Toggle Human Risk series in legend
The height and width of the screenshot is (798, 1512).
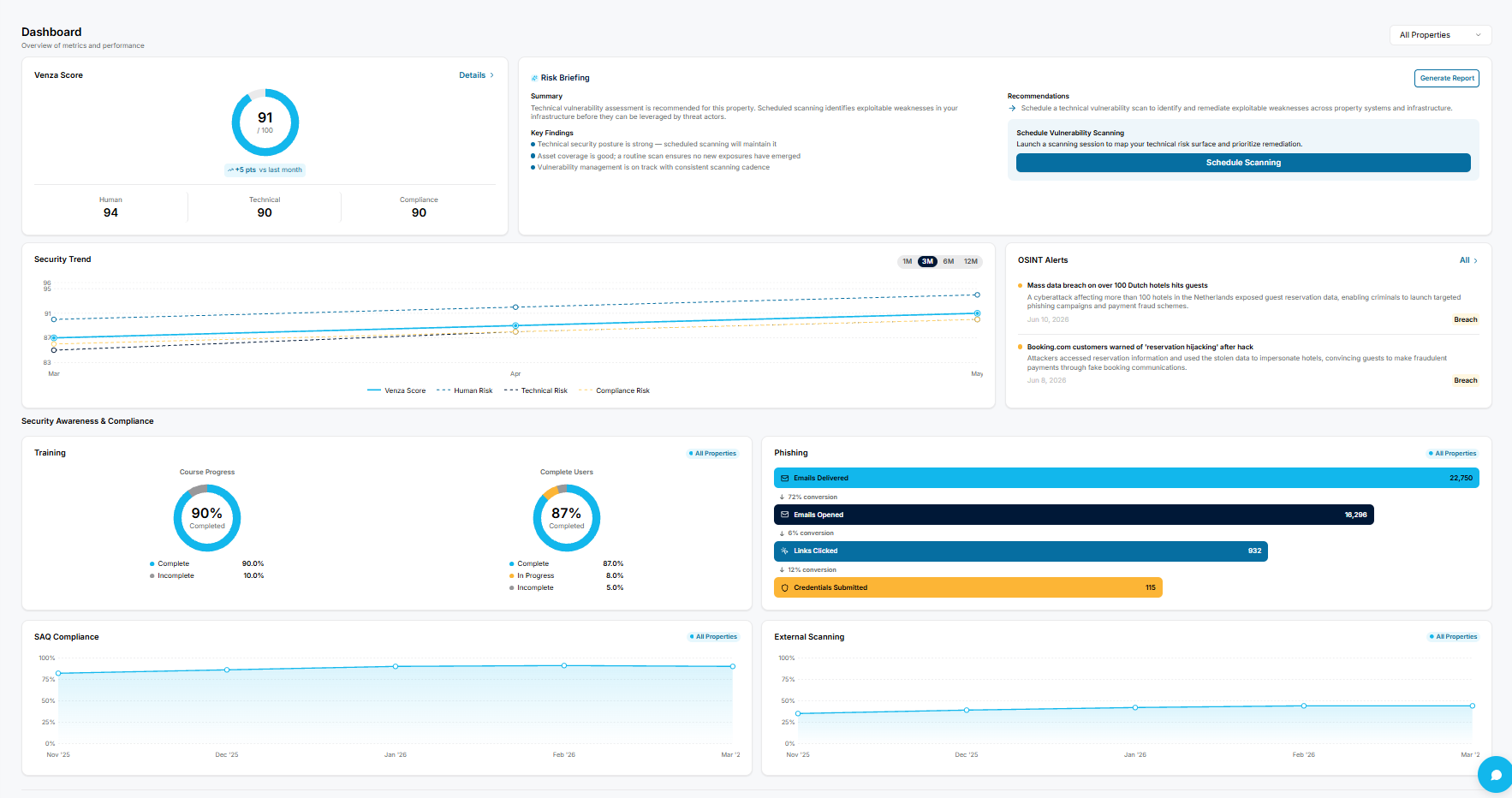[464, 390]
